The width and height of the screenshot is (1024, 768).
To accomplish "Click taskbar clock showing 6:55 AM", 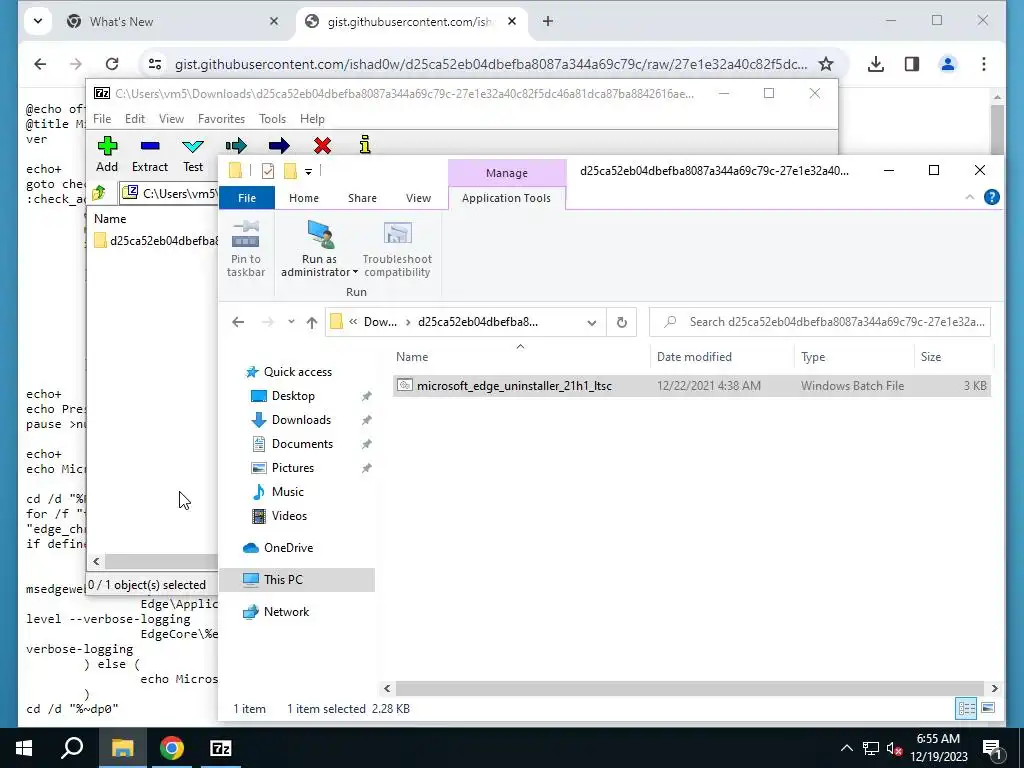I will coord(938,748).
